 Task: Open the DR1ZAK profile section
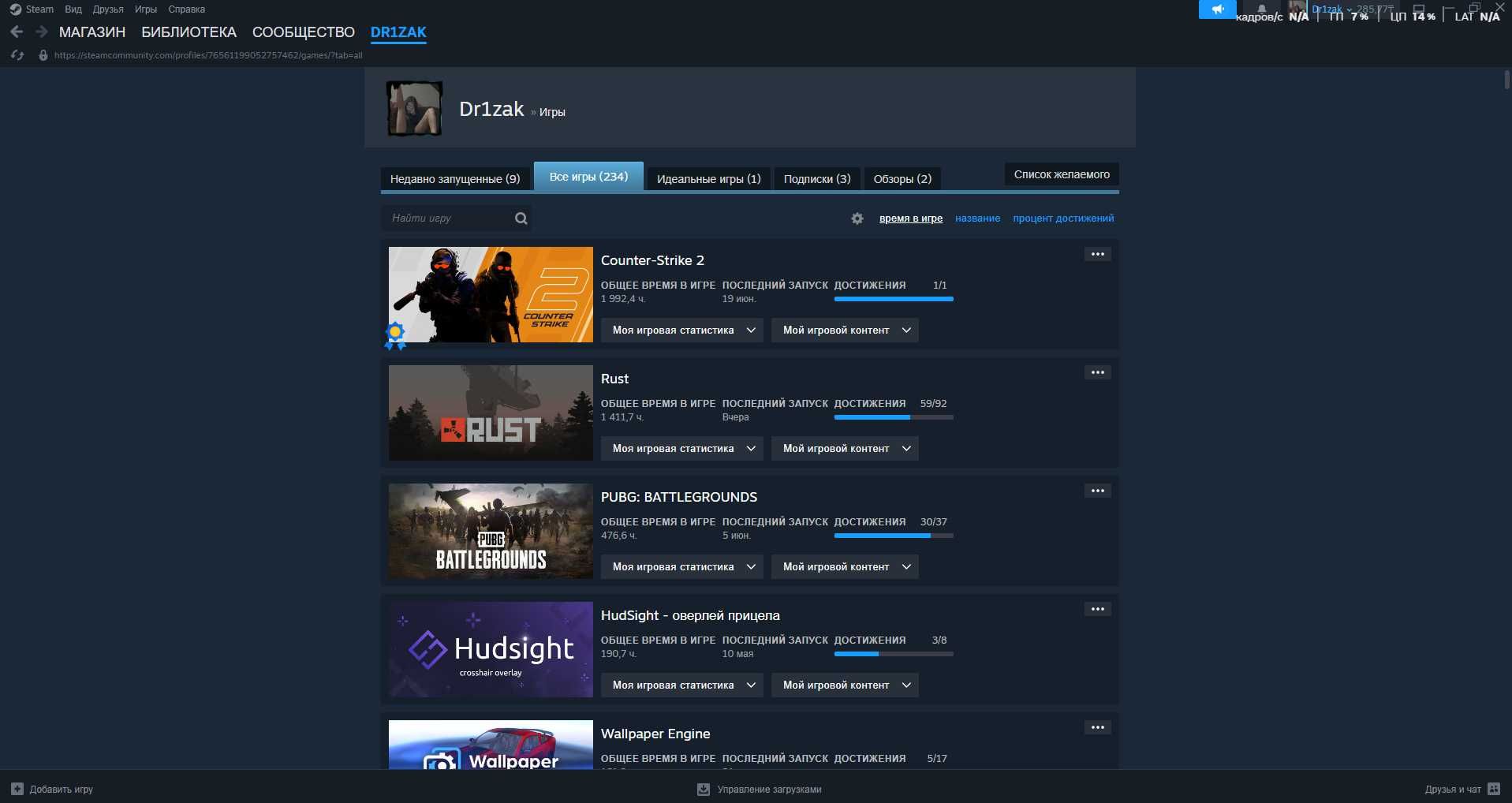coord(398,32)
